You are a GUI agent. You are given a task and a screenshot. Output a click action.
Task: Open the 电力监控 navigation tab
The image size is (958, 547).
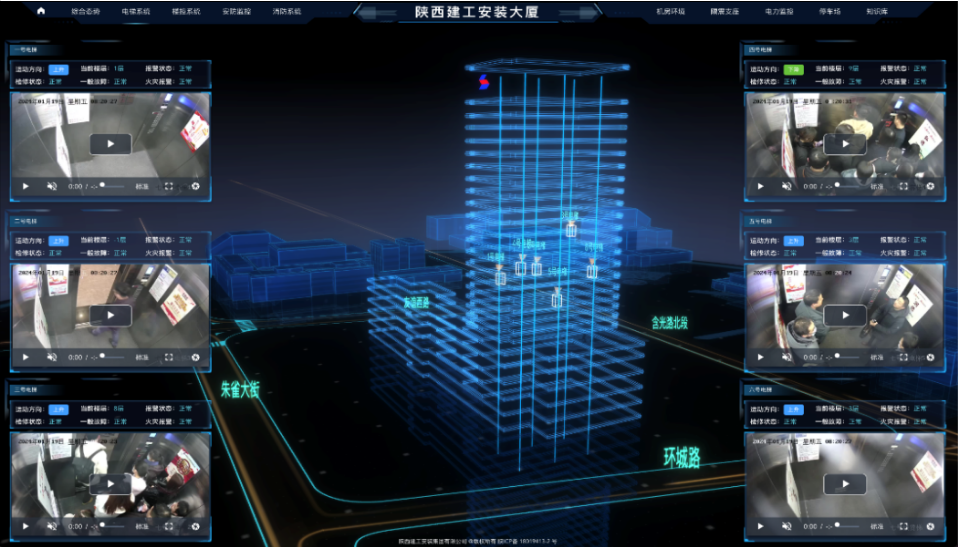tap(778, 12)
